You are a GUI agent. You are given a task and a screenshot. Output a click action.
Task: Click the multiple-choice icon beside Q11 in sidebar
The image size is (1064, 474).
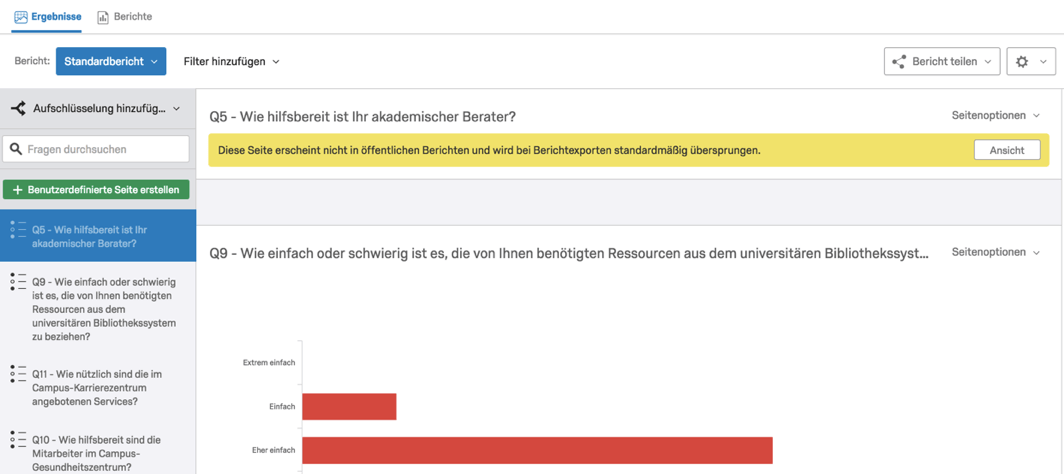[x=18, y=374]
